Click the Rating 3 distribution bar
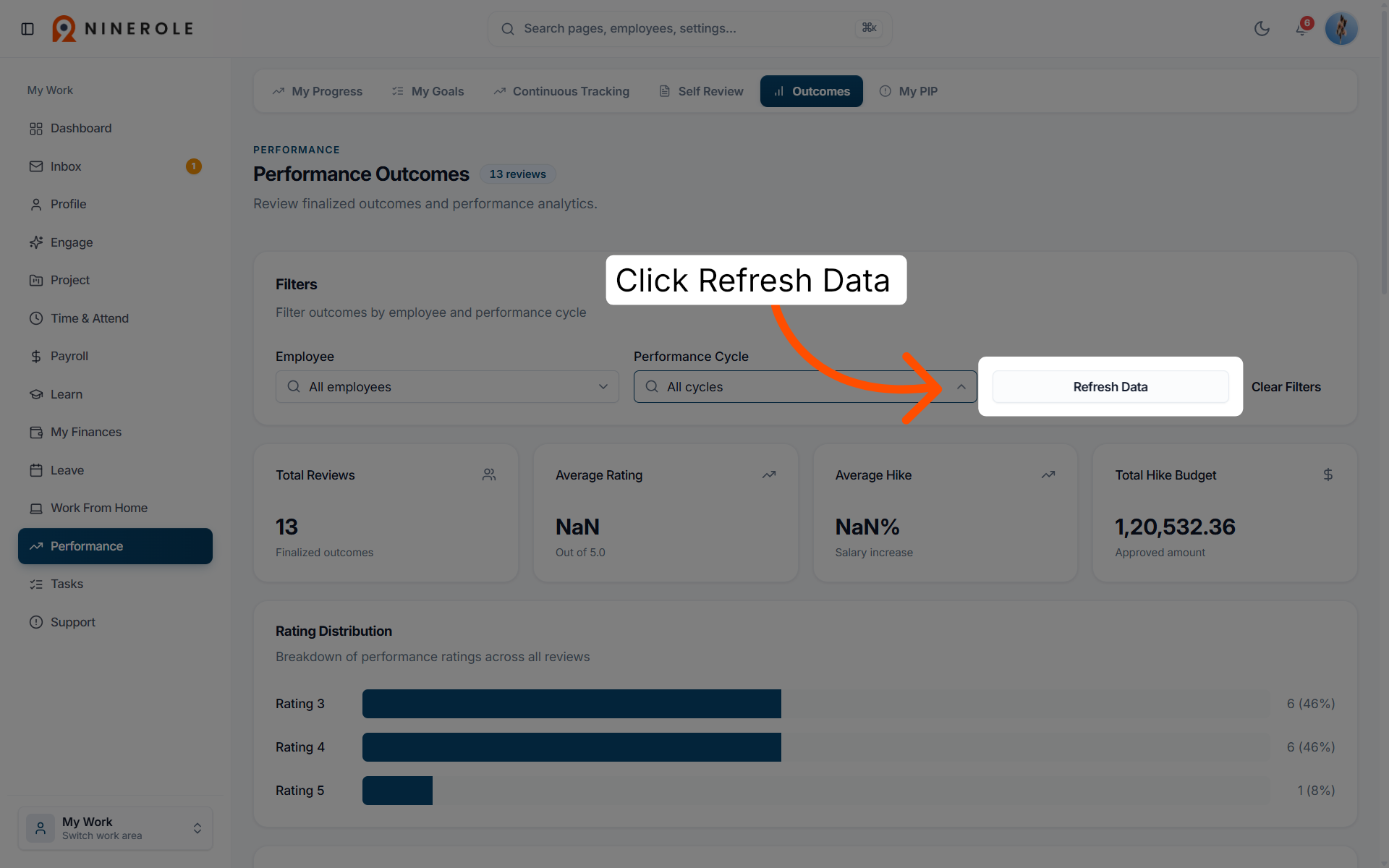The image size is (1389, 868). coord(572,704)
